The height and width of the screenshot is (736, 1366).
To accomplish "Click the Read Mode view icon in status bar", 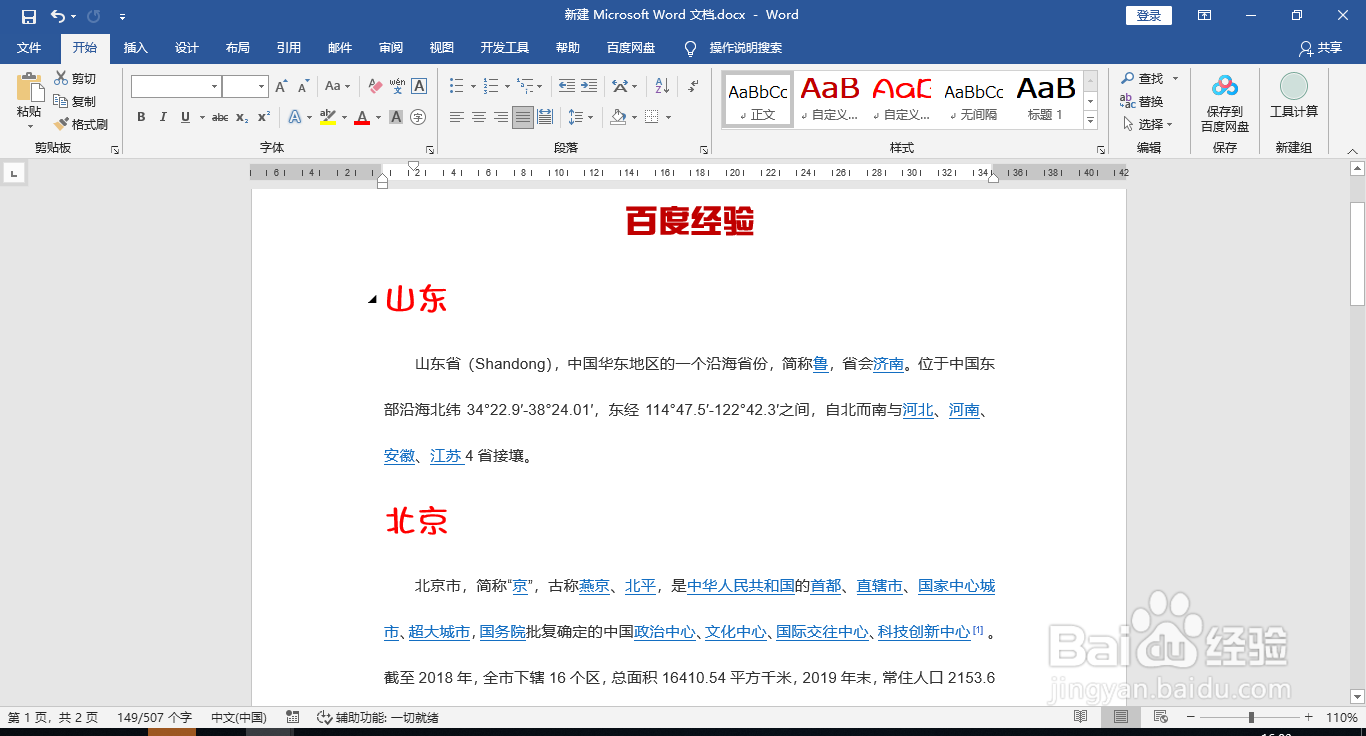I will [1080, 717].
